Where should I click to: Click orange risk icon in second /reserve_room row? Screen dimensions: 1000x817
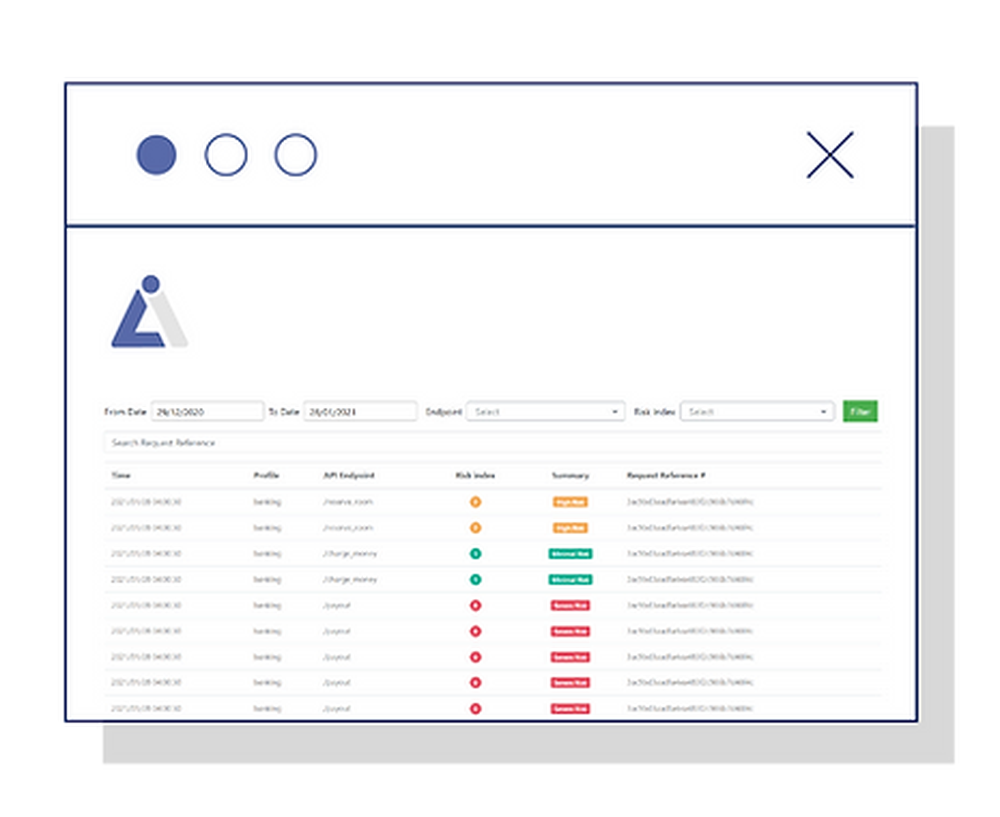tap(475, 528)
